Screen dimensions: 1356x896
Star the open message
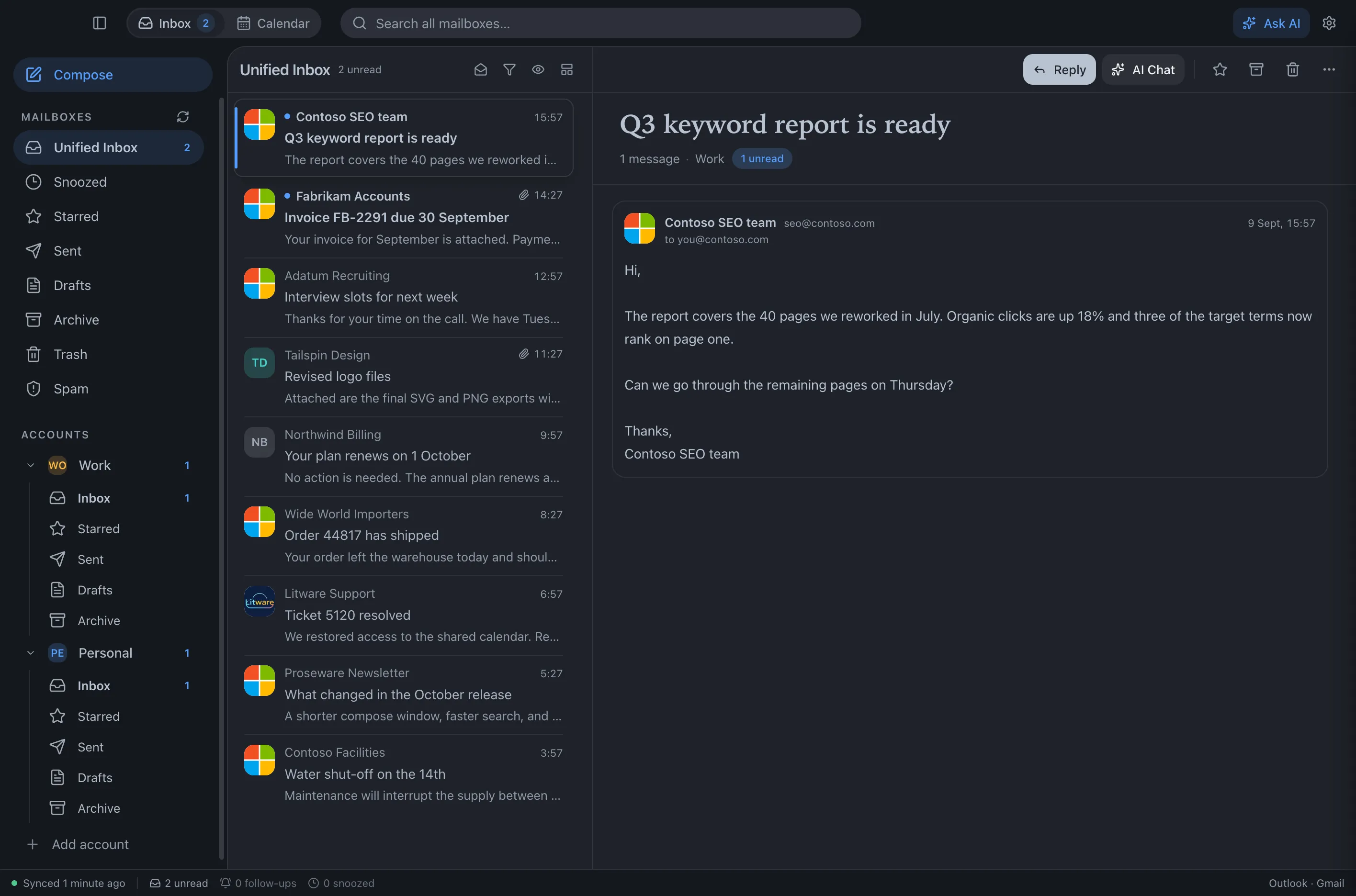[x=1220, y=69]
